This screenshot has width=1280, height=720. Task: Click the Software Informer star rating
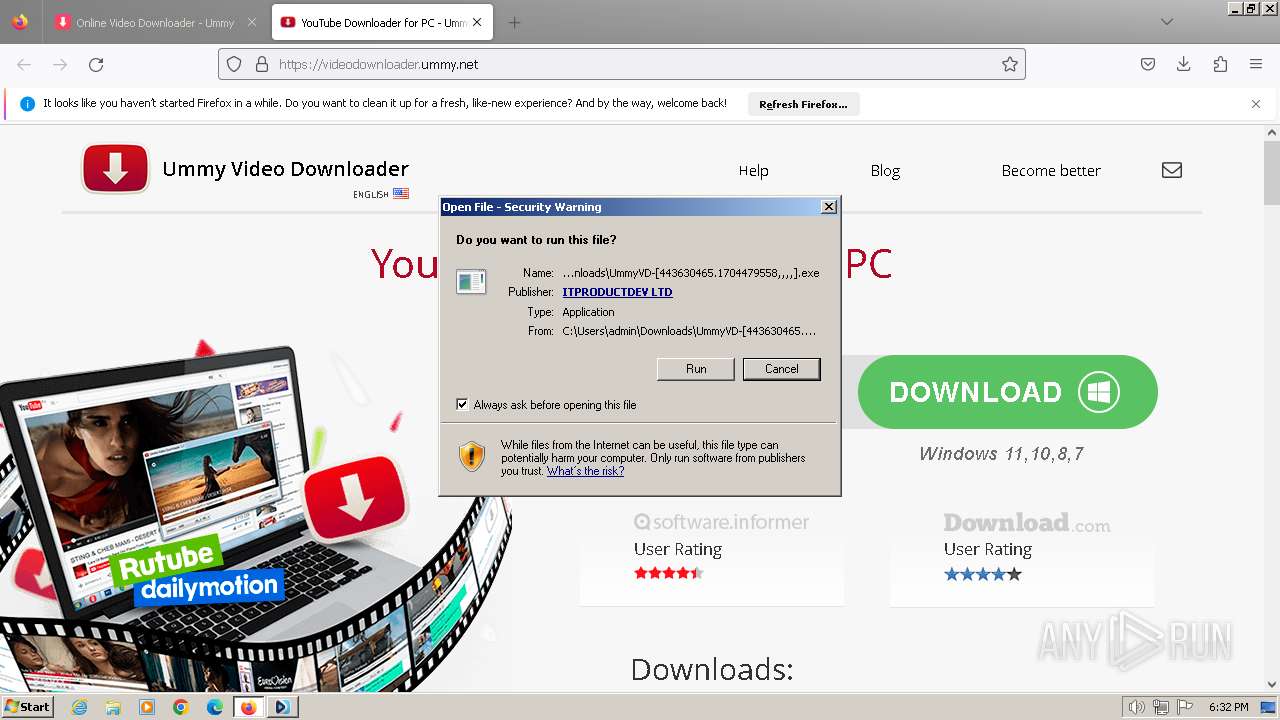pos(668,573)
